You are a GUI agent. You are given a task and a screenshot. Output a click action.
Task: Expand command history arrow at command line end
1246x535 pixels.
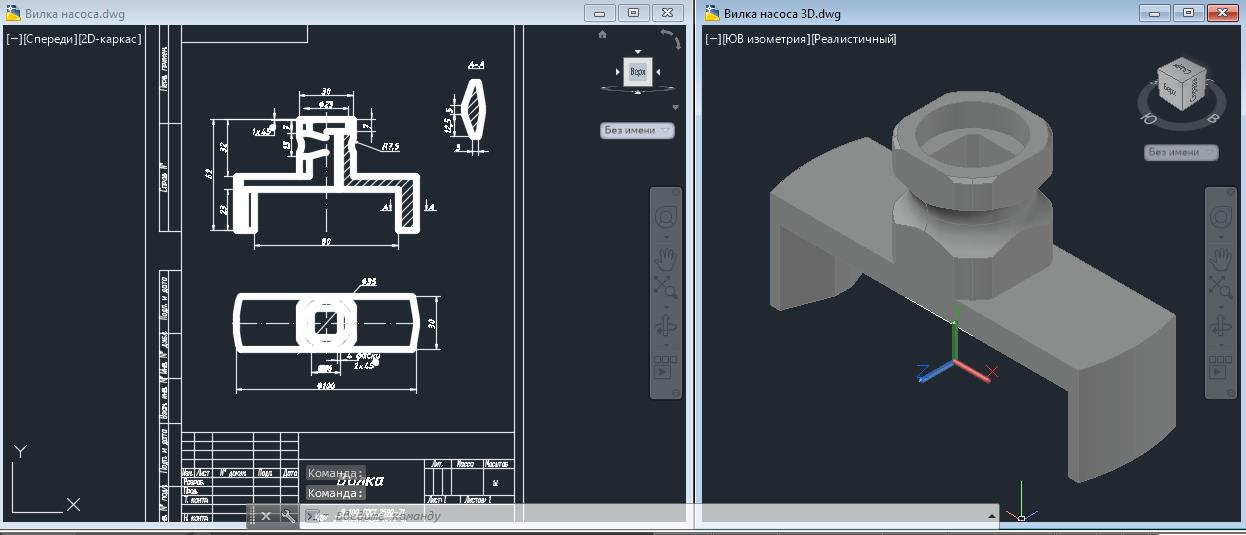(992, 516)
